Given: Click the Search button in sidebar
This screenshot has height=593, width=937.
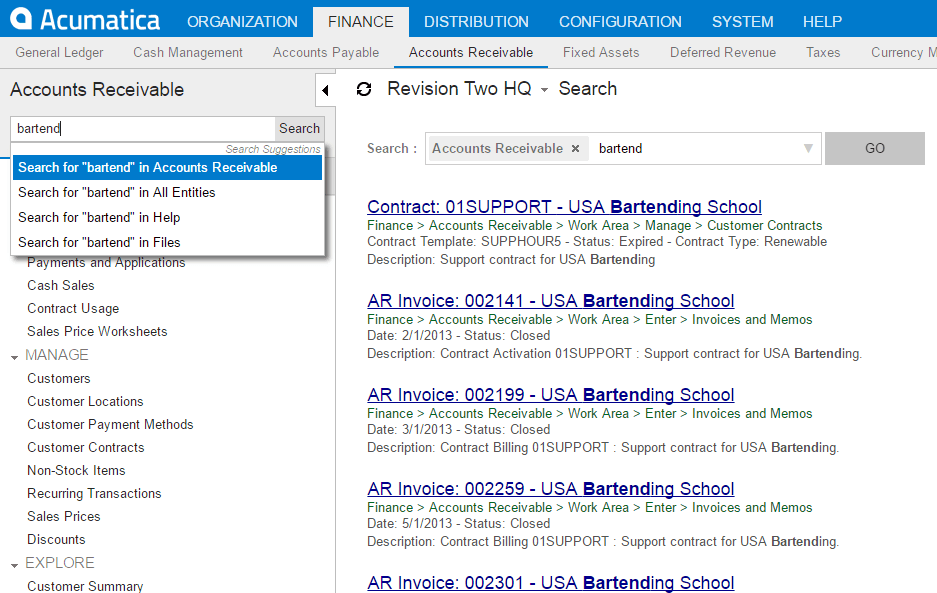Looking at the screenshot, I should [299, 129].
